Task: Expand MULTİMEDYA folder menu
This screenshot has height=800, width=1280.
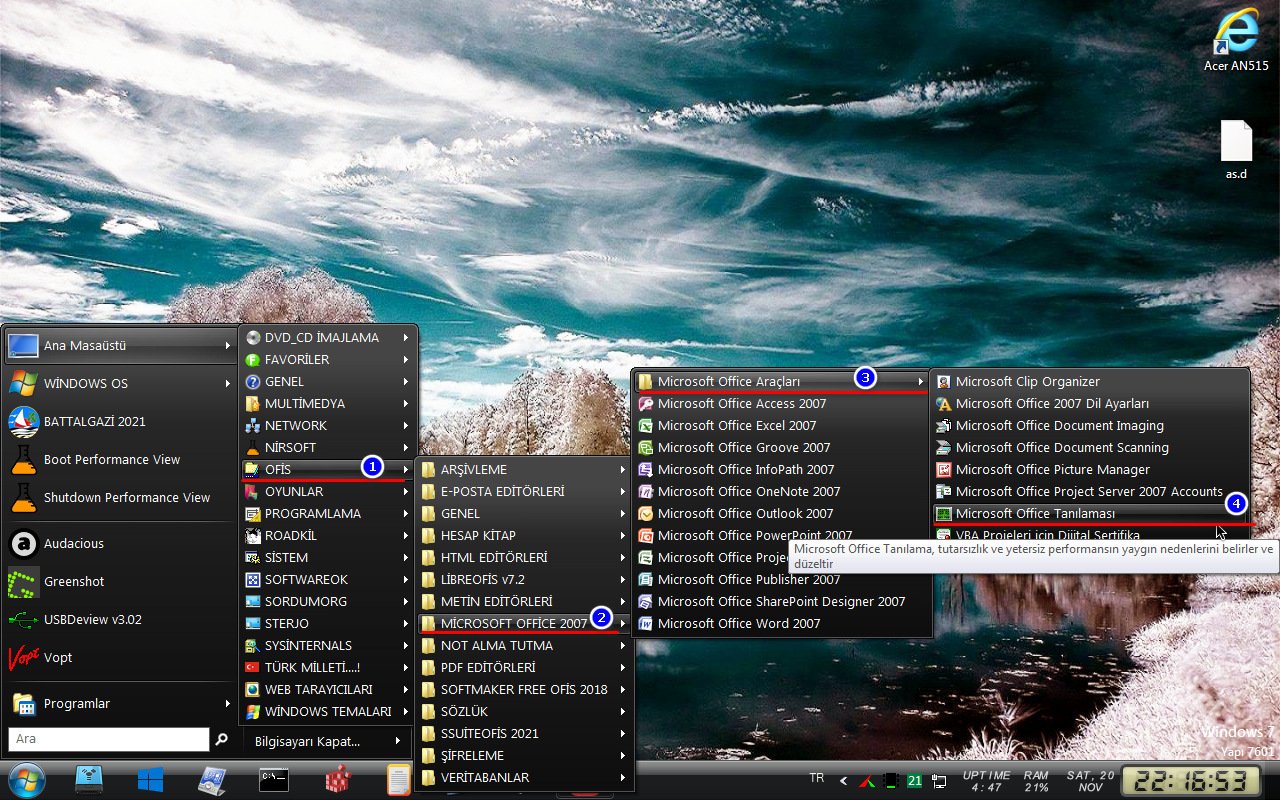Action: [328, 403]
